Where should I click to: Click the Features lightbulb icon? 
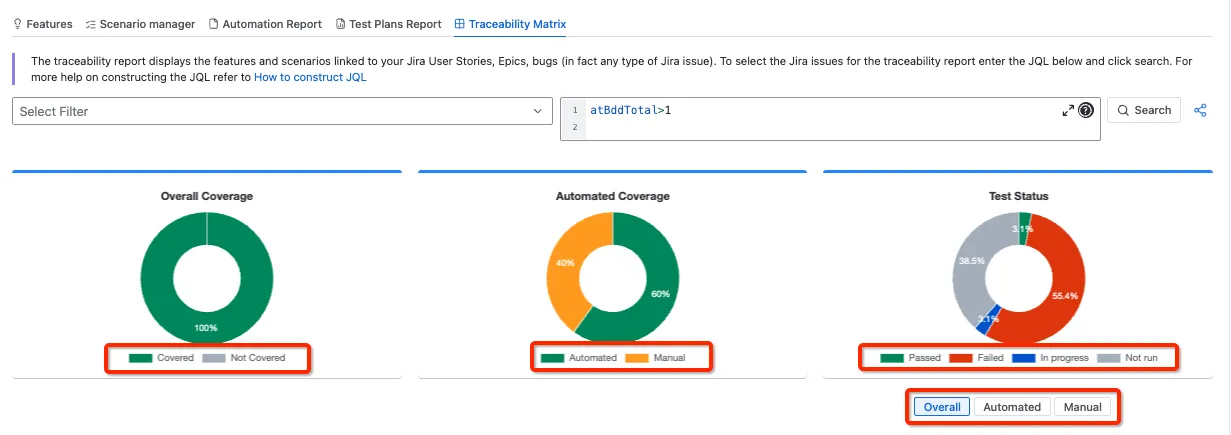click(17, 23)
